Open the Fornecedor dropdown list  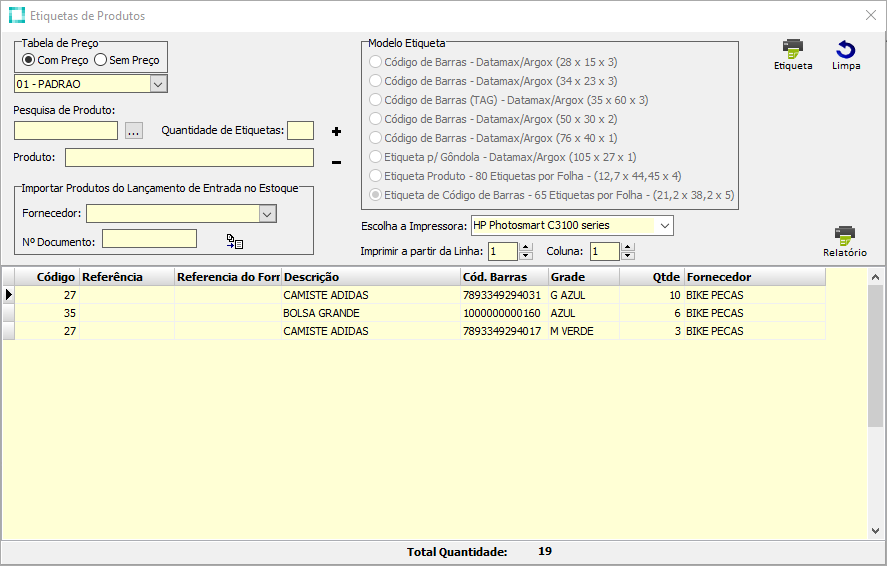266,213
